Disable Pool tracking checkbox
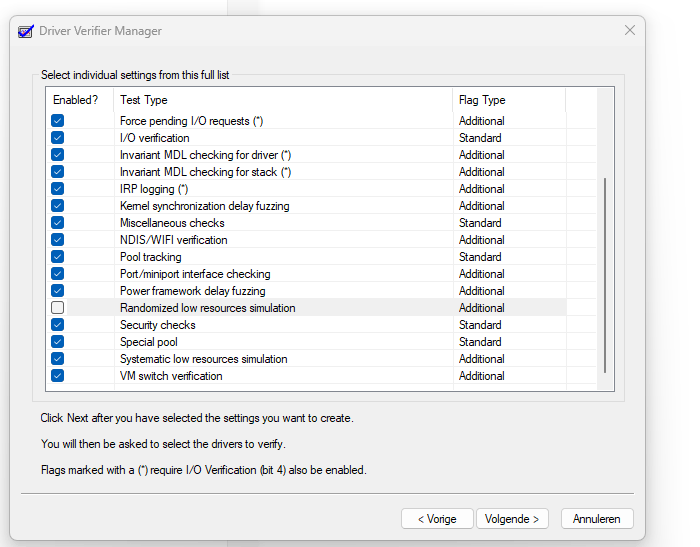700x547 pixels. click(58, 257)
